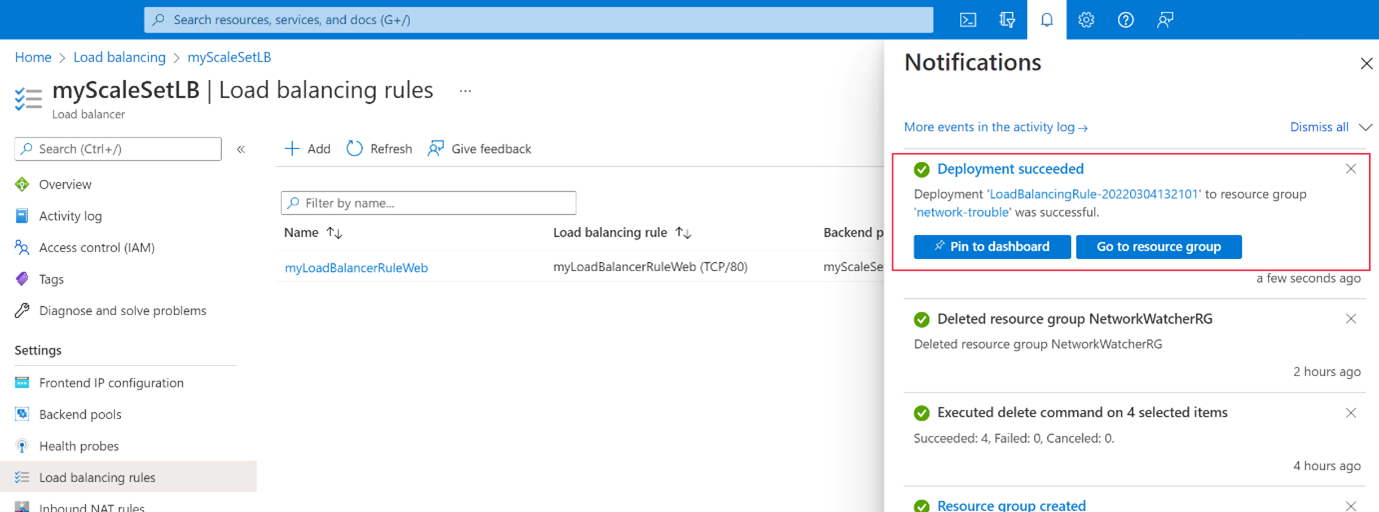Dismiss the Deployment succeeded notification
1379x512 pixels.
[1351, 169]
